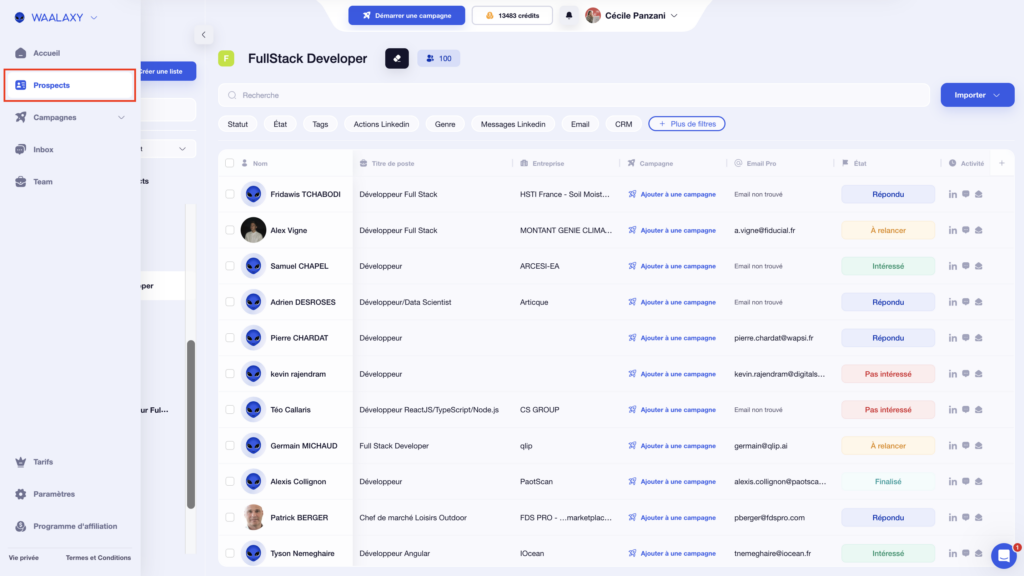
Task: Tick the checkbox next to Patrick BERGER
Action: 228,517
